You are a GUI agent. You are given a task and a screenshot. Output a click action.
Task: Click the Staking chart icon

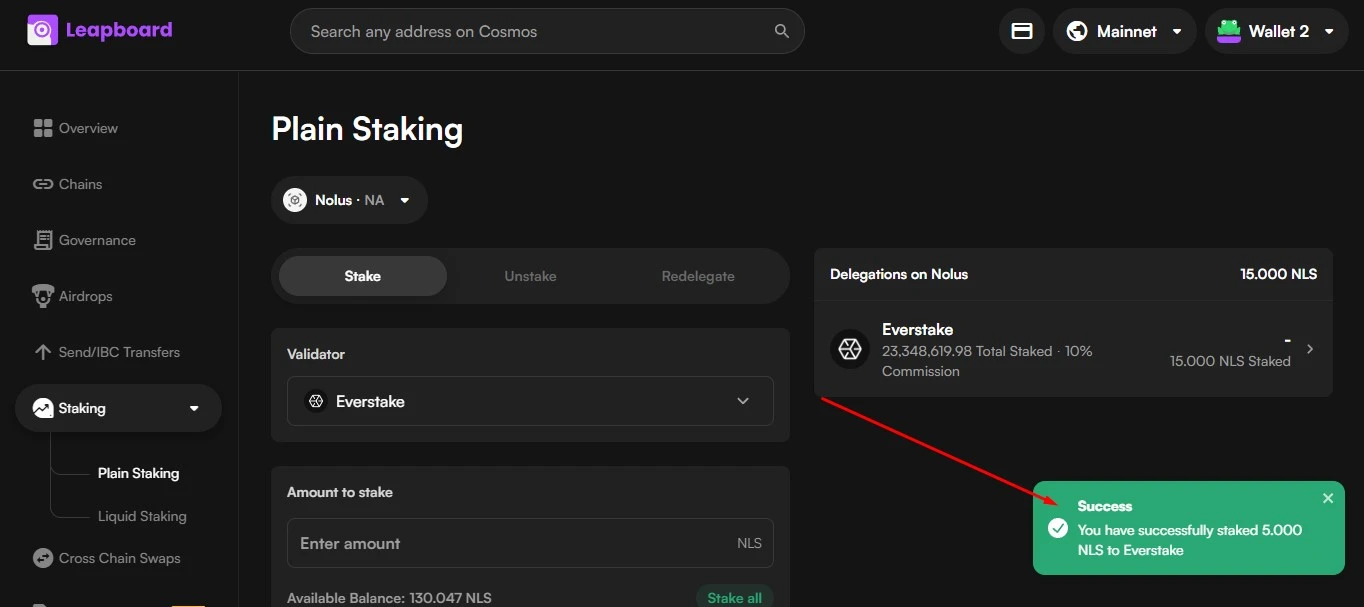(x=43, y=408)
